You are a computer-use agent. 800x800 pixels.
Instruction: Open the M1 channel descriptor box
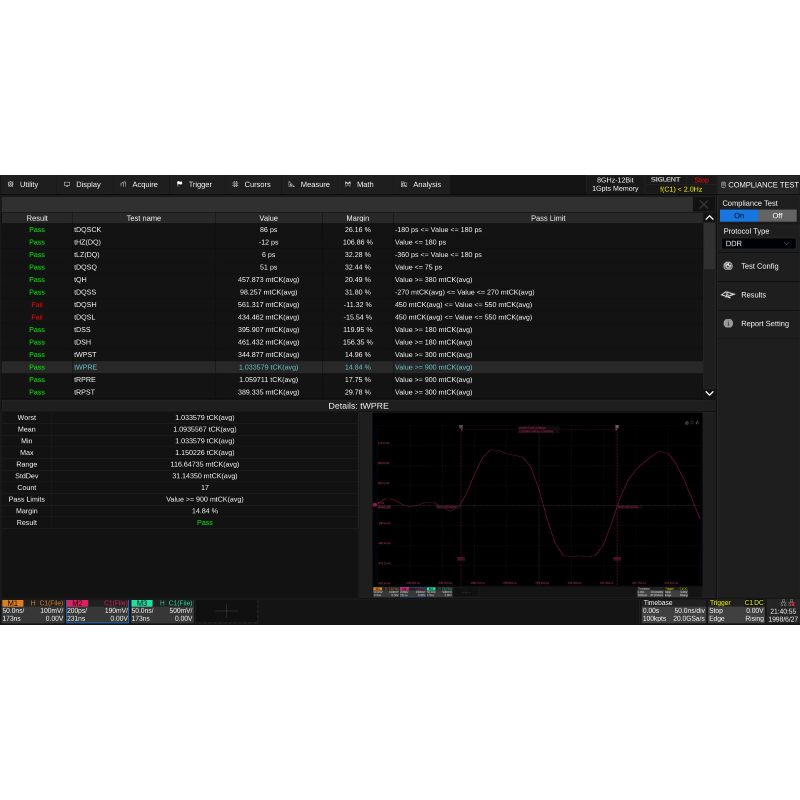32,611
